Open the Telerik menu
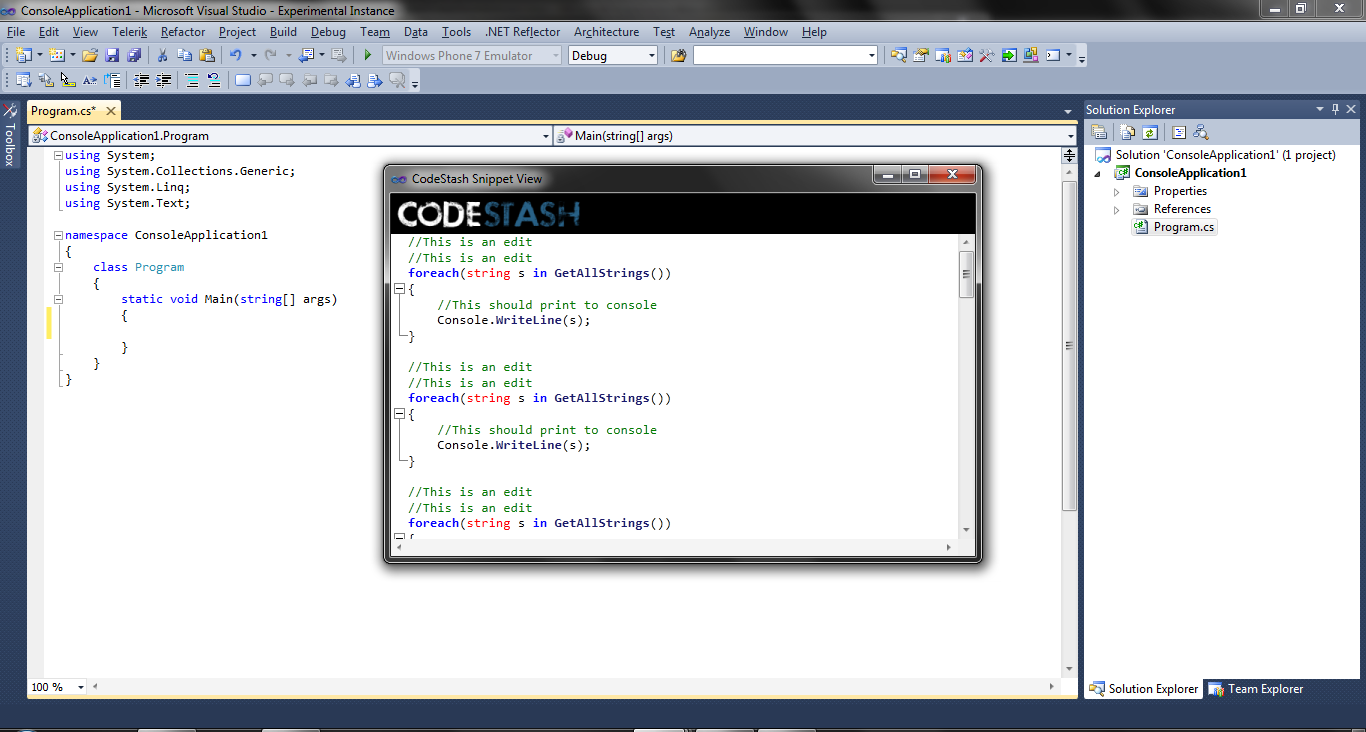The width and height of the screenshot is (1366, 732). 129,32
